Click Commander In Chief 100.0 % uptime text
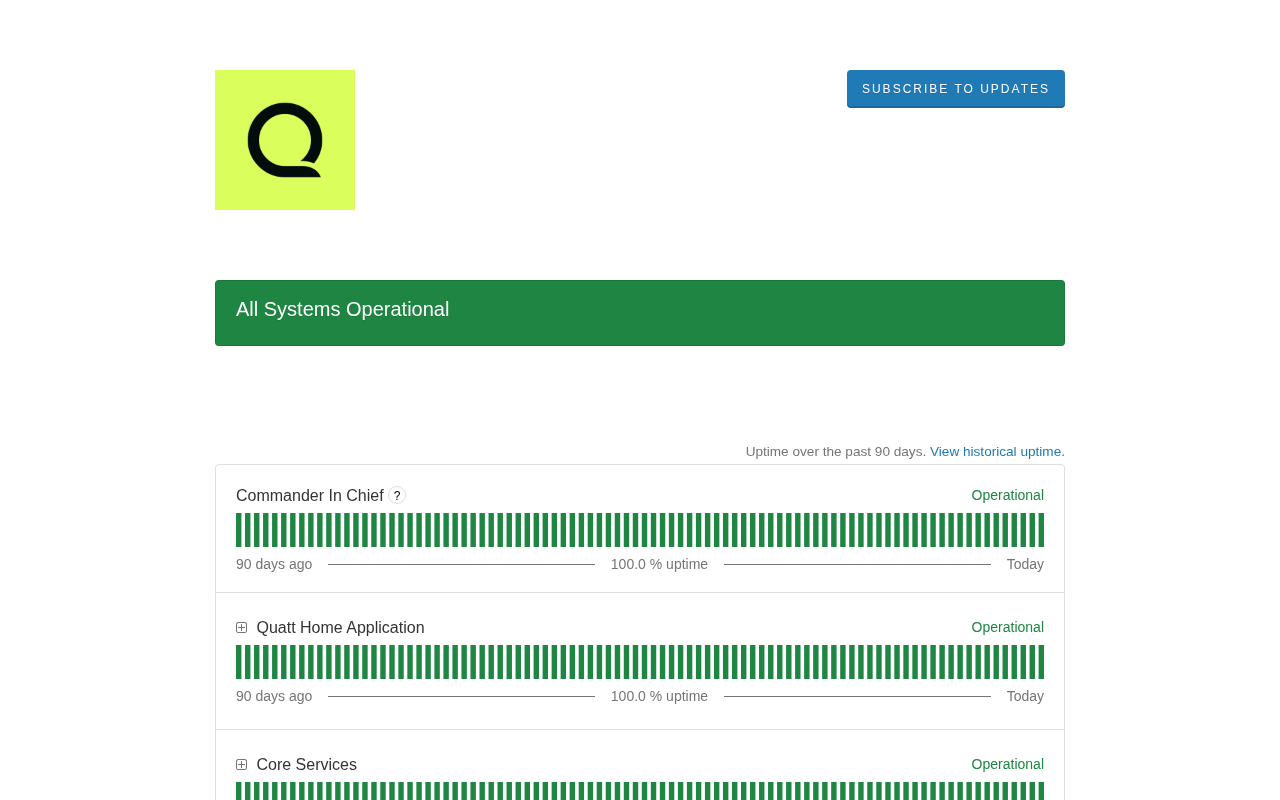This screenshot has width=1280, height=800. pyautogui.click(x=659, y=564)
